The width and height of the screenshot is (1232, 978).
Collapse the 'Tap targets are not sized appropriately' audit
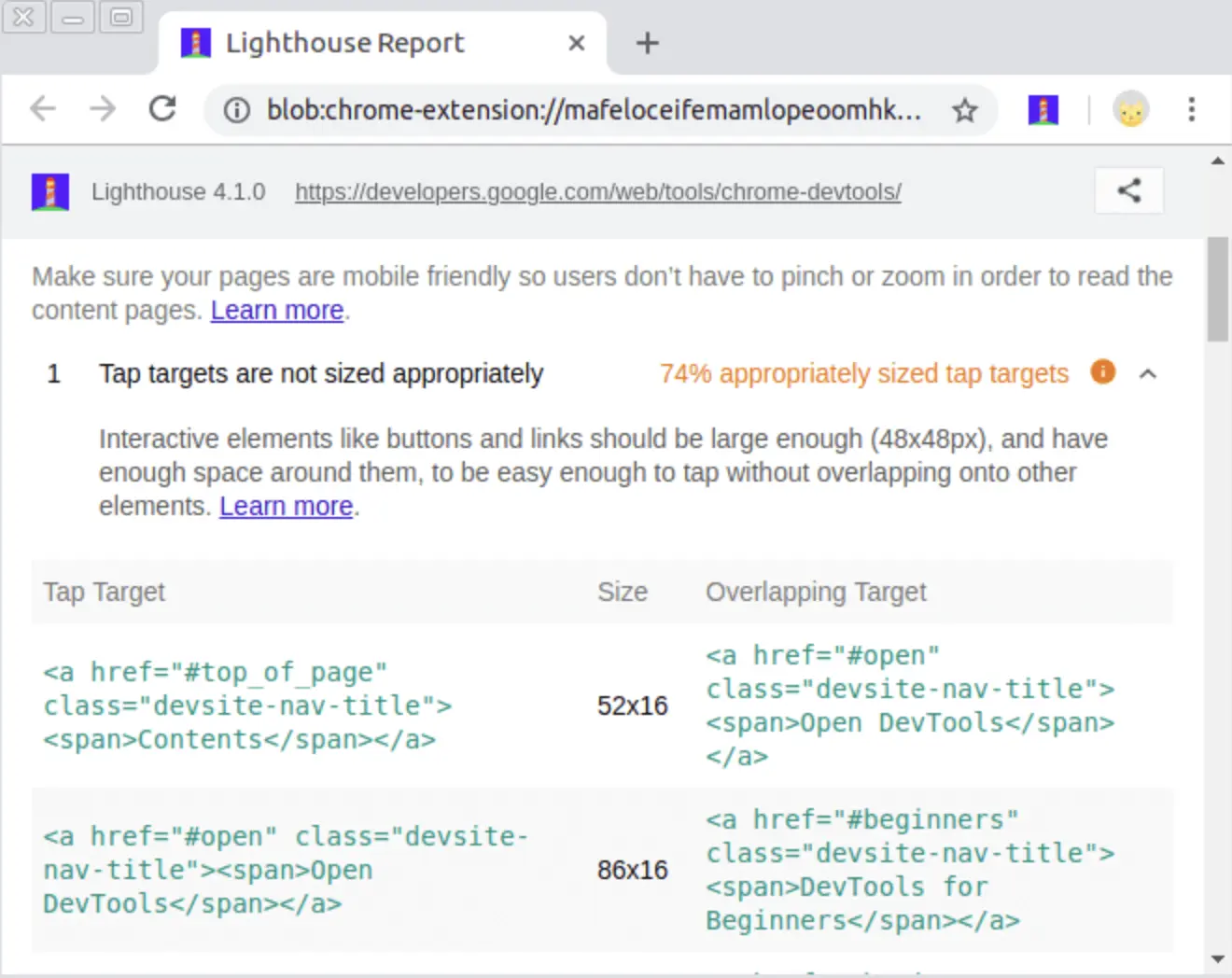(321, 374)
